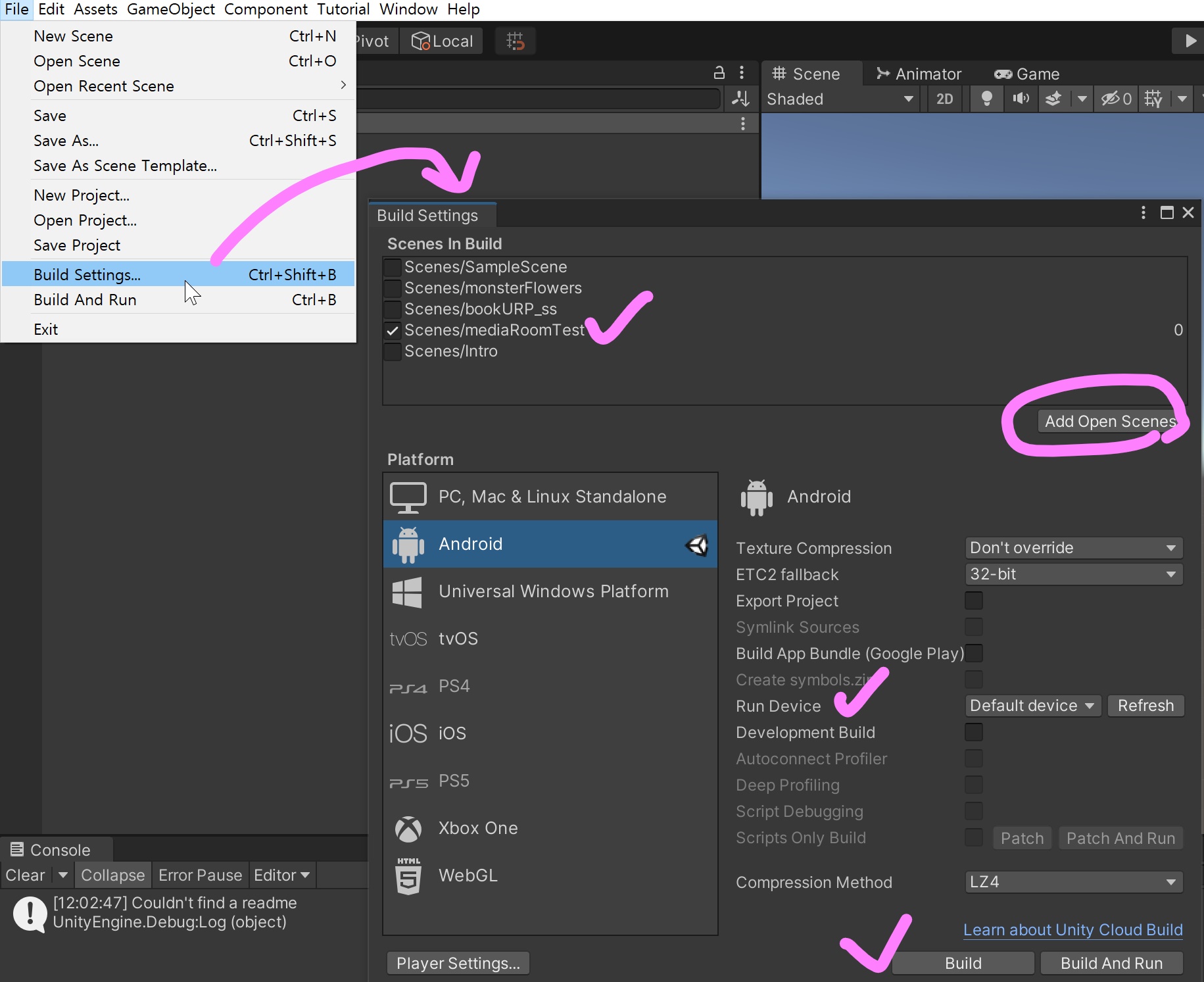Click the lock icon on the panel
1204x982 pixels.
coord(719,72)
